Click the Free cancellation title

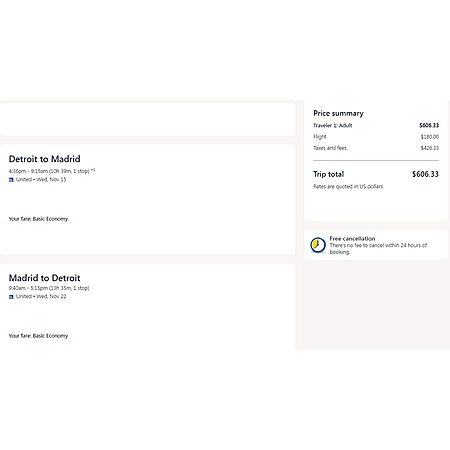coord(352,238)
